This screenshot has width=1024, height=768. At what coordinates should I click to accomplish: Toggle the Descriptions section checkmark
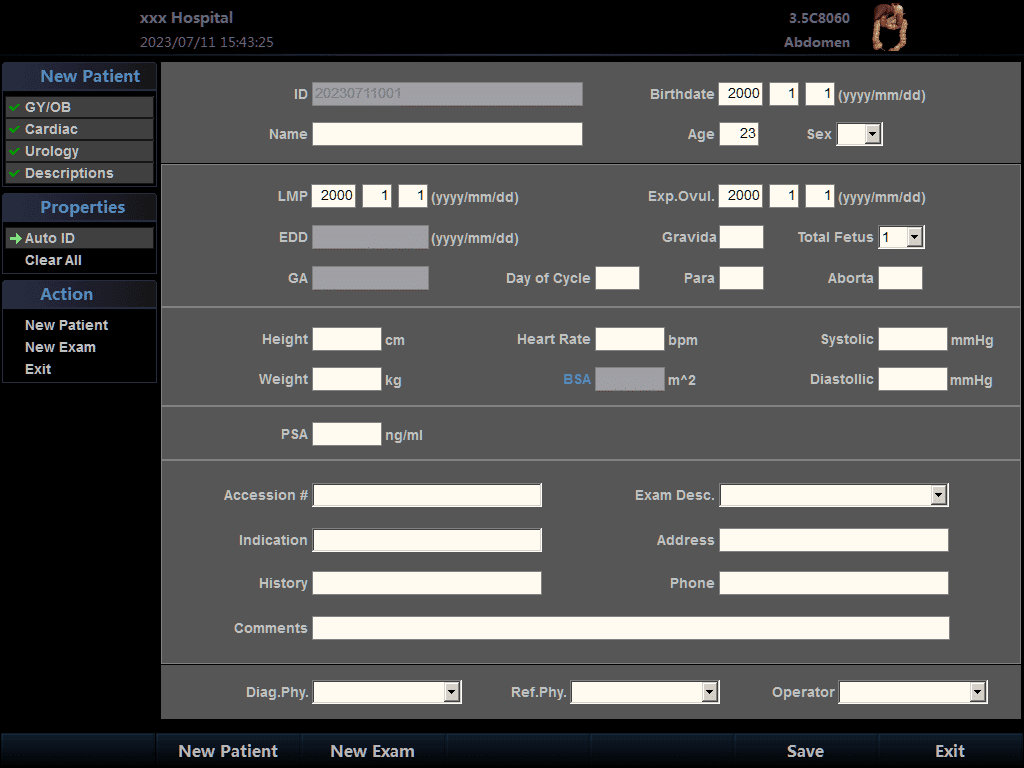click(x=15, y=173)
